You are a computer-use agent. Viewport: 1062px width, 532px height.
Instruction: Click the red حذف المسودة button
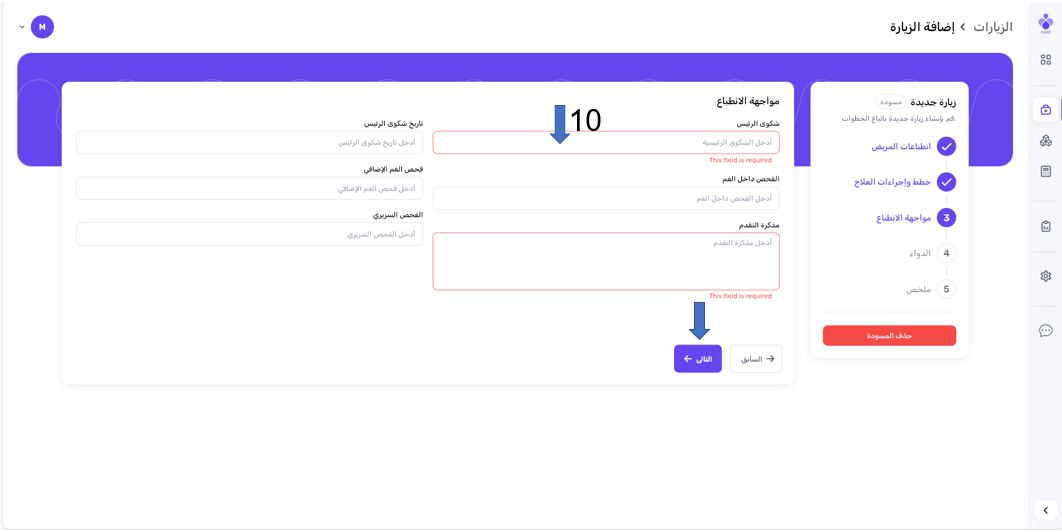pyautogui.click(x=889, y=336)
